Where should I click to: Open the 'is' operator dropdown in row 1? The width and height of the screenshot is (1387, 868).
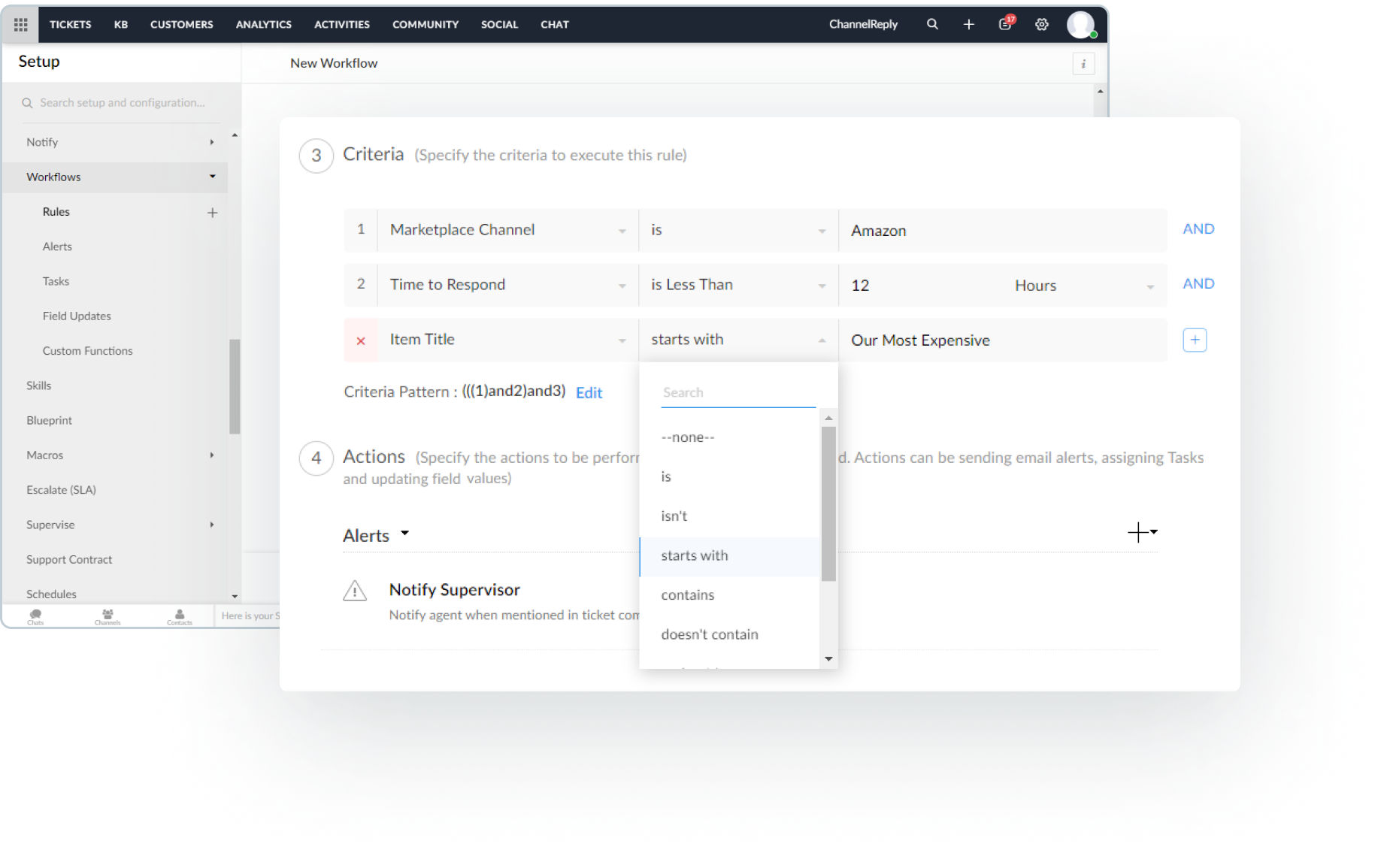(x=738, y=230)
